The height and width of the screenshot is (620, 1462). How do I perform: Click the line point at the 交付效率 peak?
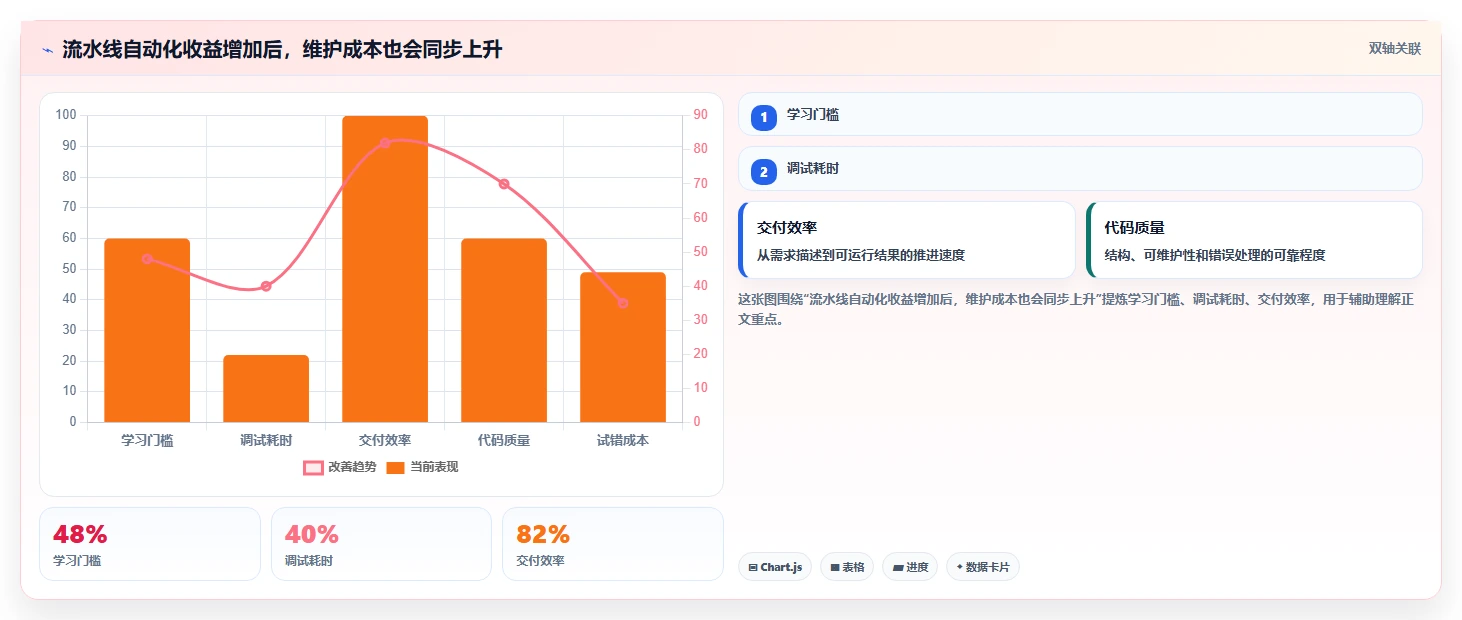pyautogui.click(x=385, y=143)
